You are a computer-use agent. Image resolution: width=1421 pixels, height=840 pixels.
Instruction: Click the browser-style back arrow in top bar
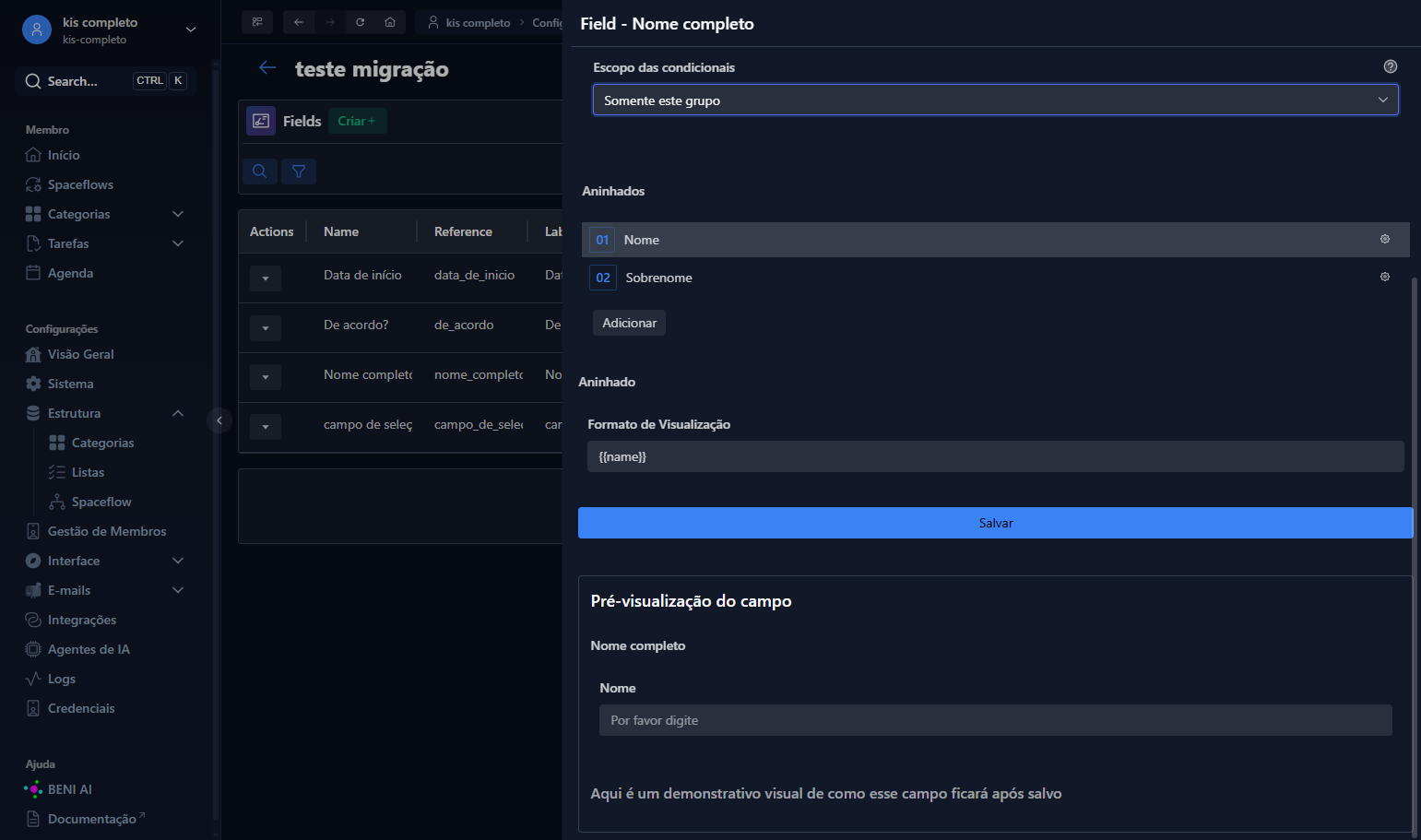(299, 22)
